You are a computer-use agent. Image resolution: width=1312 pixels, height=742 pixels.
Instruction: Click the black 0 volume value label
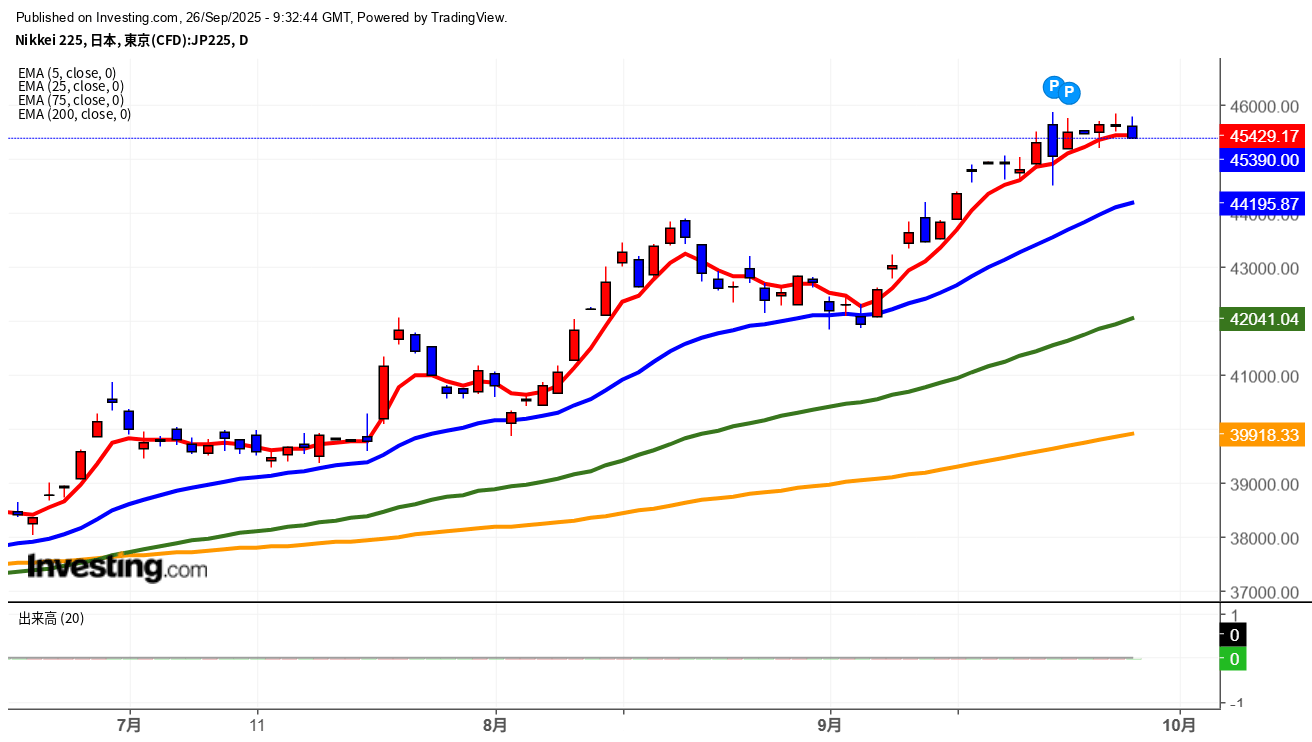(x=1234, y=635)
